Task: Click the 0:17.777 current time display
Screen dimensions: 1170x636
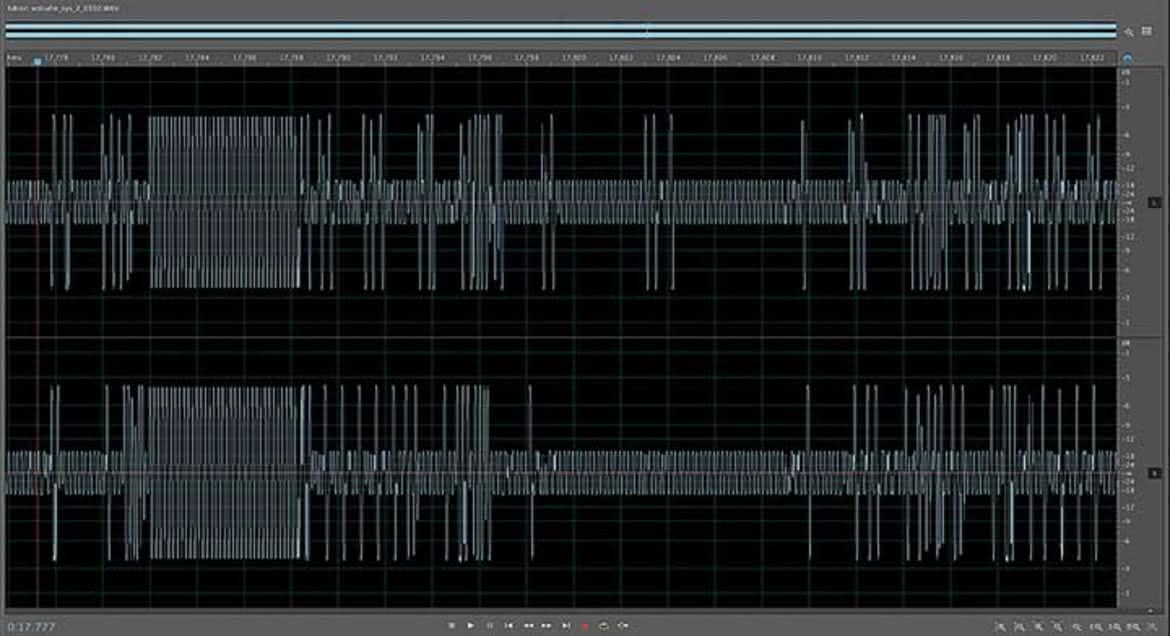Action: click(31, 626)
